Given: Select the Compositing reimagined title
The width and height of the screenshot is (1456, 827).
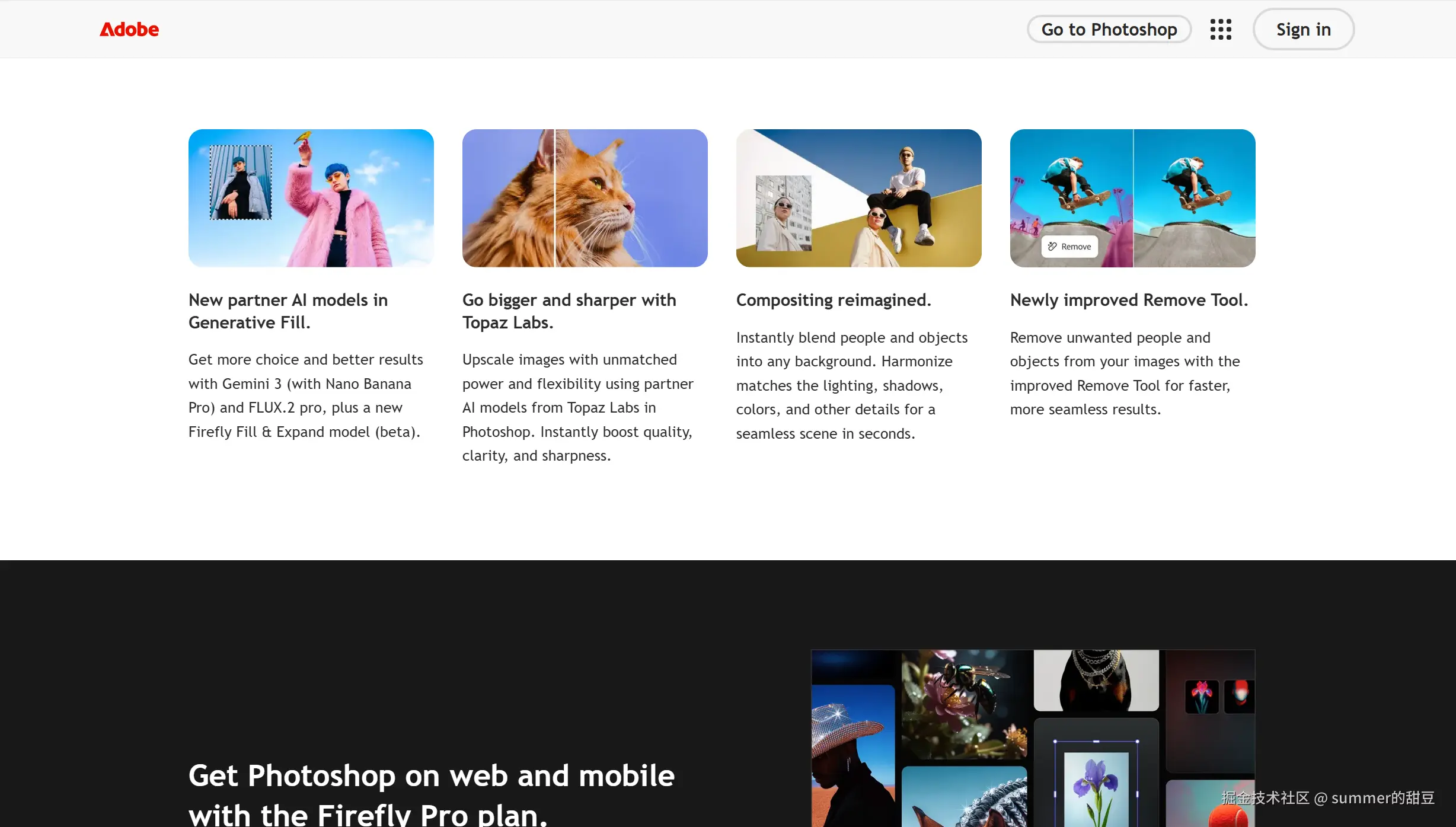Looking at the screenshot, I should pyautogui.click(x=833, y=300).
